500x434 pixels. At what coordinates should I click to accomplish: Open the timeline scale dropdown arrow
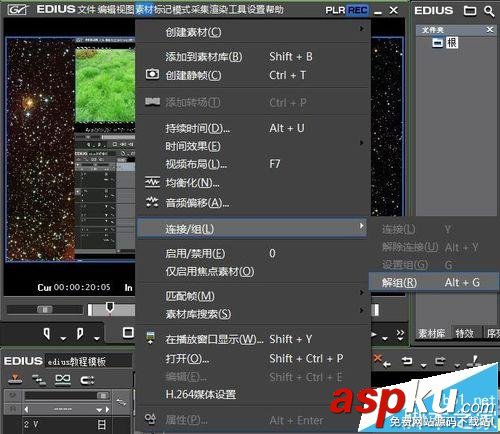coord(99,410)
